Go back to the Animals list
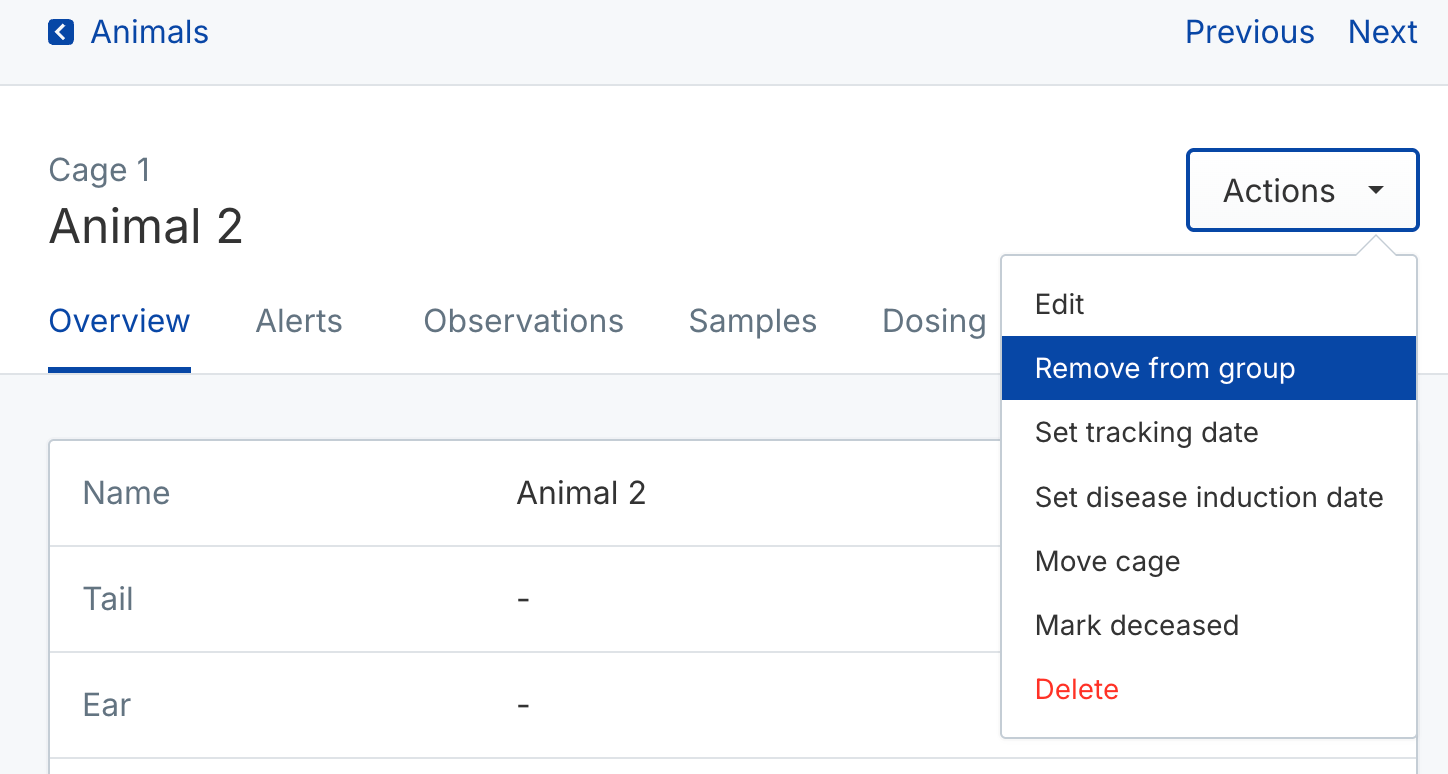The height and width of the screenshot is (774, 1448). tap(149, 33)
